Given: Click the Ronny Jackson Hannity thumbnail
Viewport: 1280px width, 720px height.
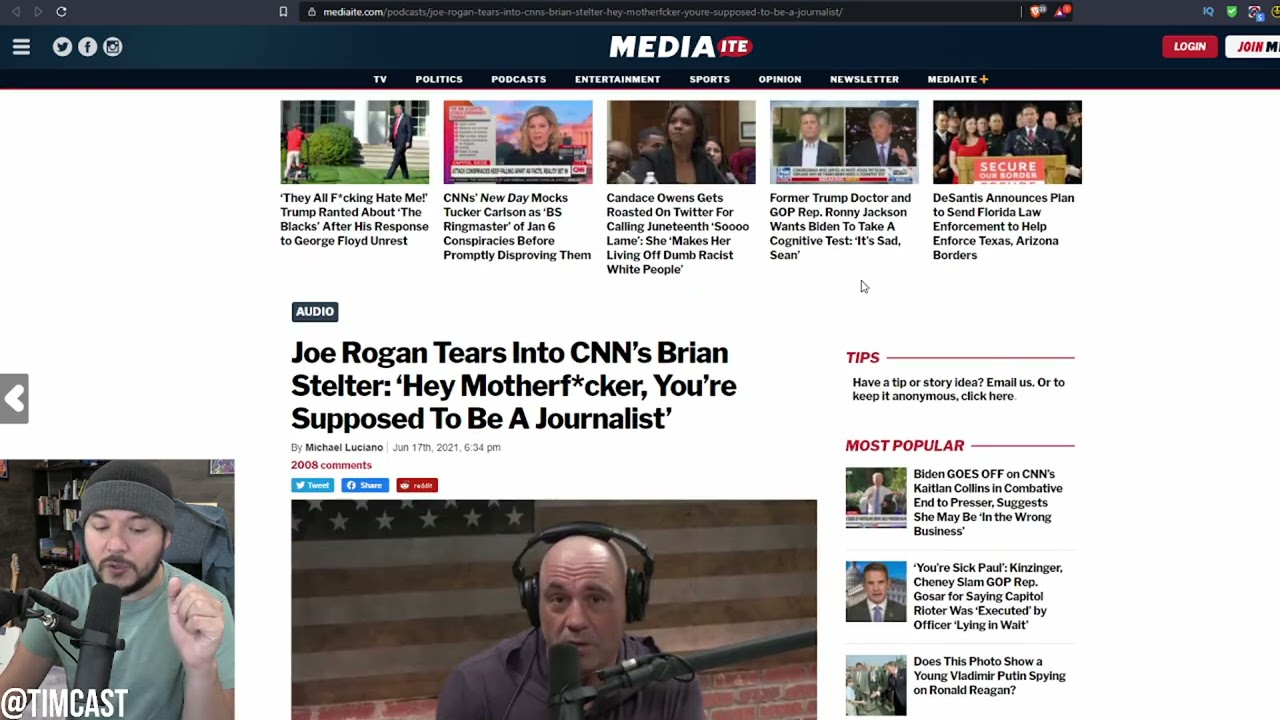Looking at the screenshot, I should point(843,142).
